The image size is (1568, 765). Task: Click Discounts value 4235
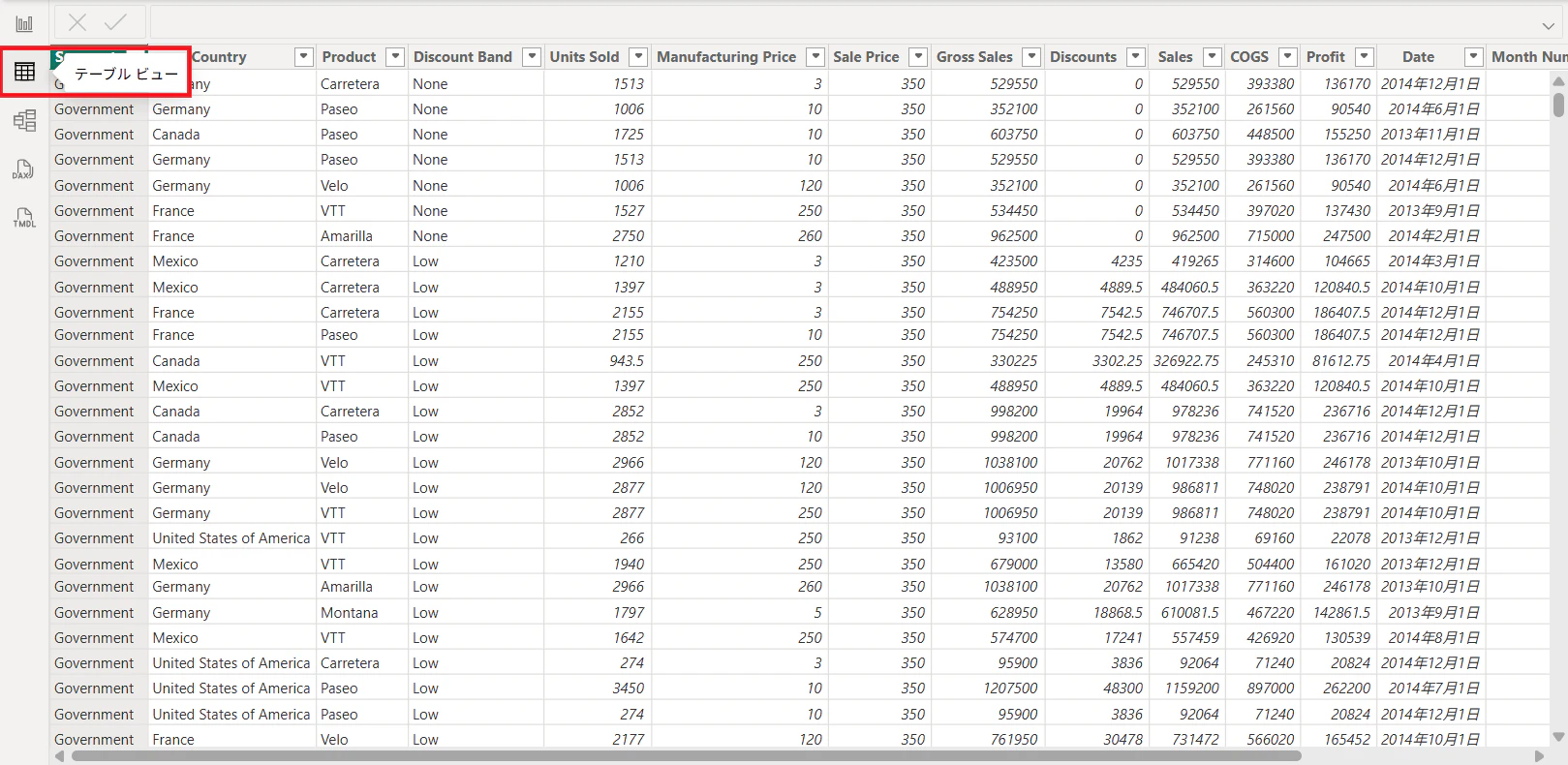pos(1127,261)
